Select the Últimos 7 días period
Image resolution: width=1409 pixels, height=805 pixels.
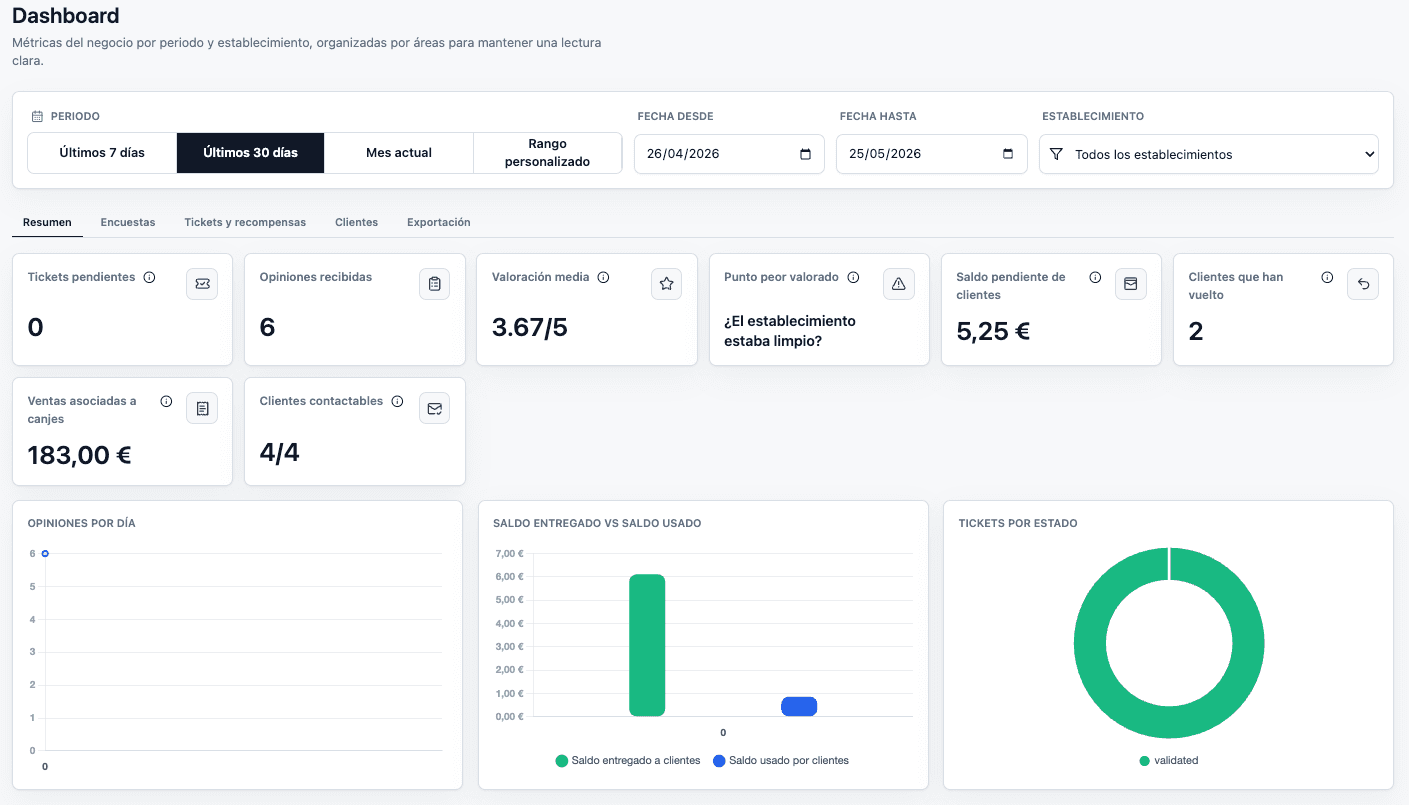pos(102,153)
